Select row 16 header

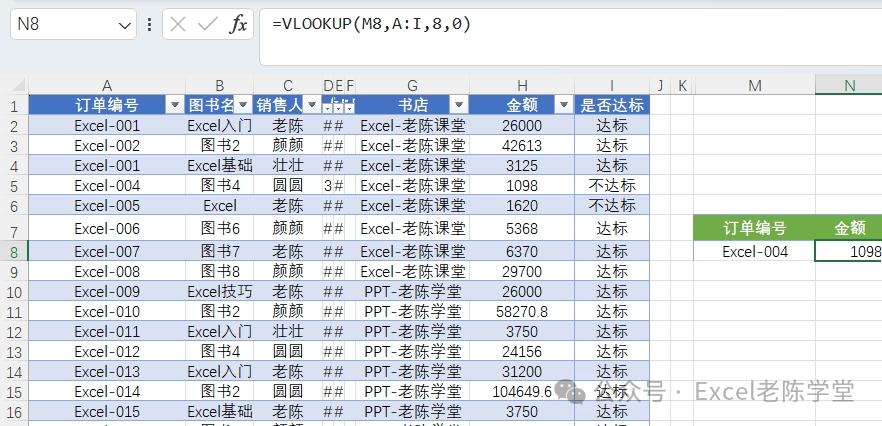(x=14, y=411)
